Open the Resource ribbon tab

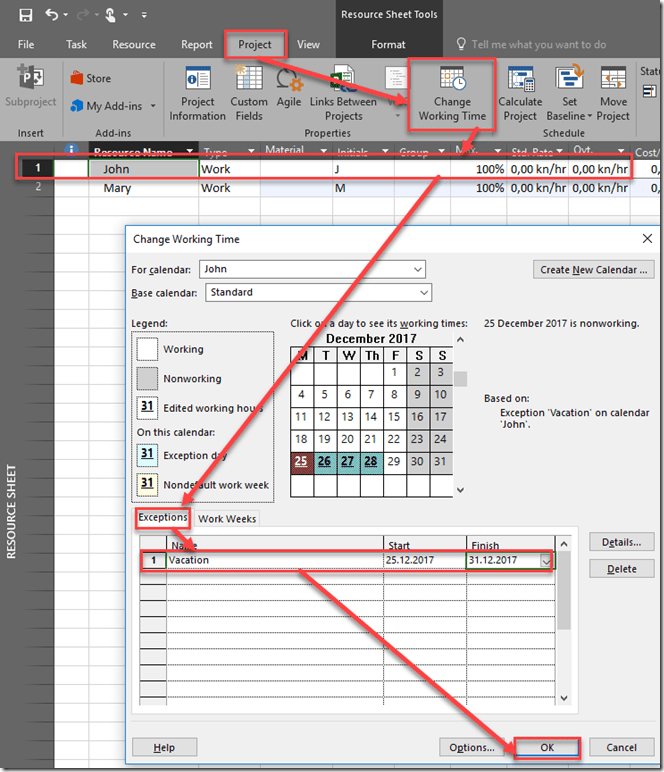134,44
